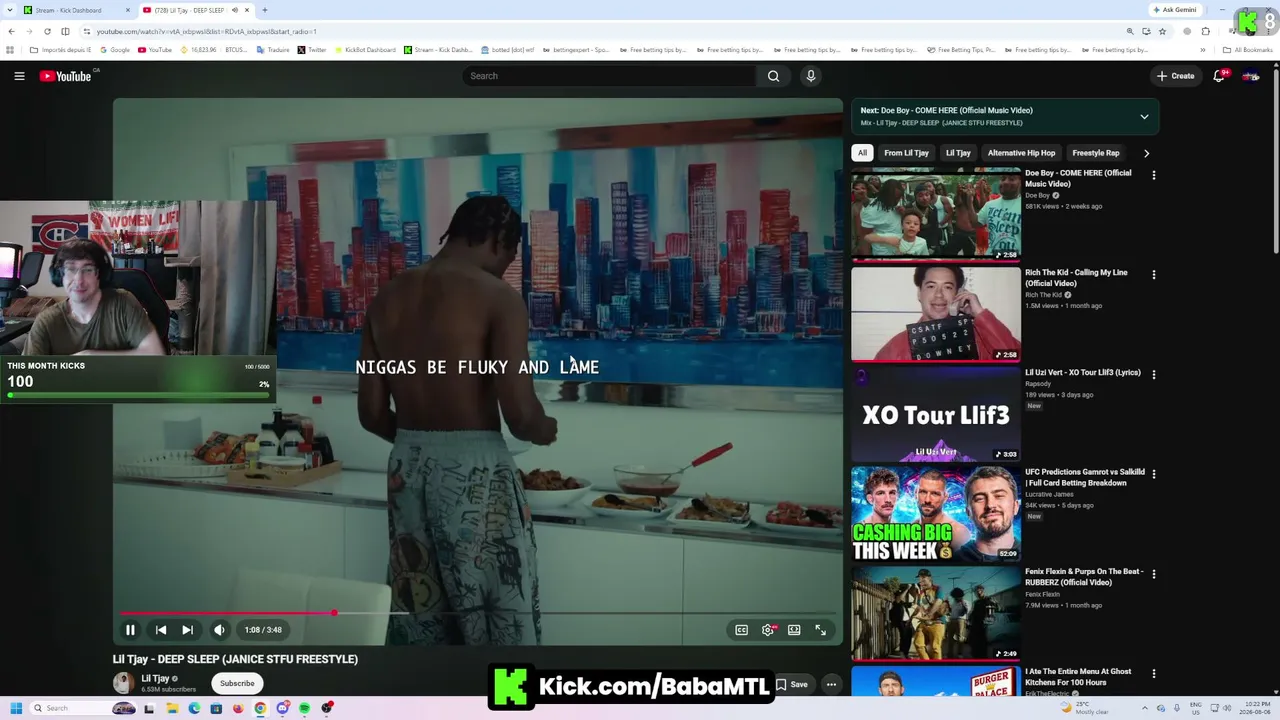The width and height of the screenshot is (1280, 720).
Task: Open the Lil Tjay channel avatar
Action: point(123,683)
